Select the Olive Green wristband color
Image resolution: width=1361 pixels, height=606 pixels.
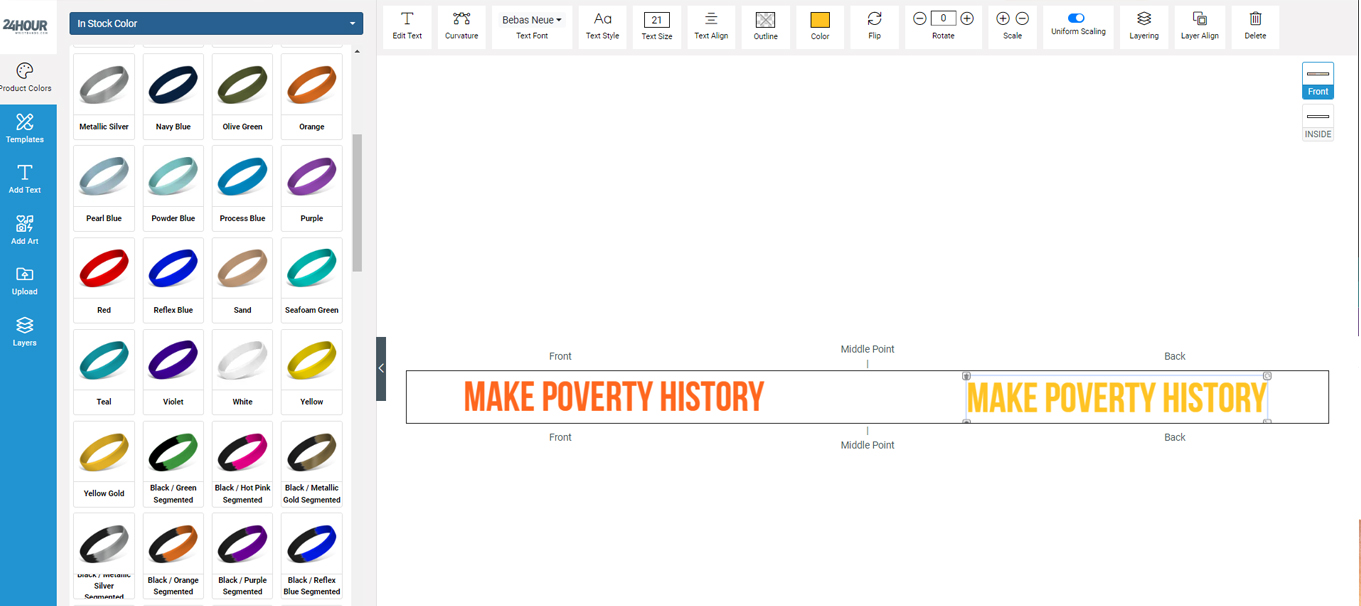coord(243,96)
